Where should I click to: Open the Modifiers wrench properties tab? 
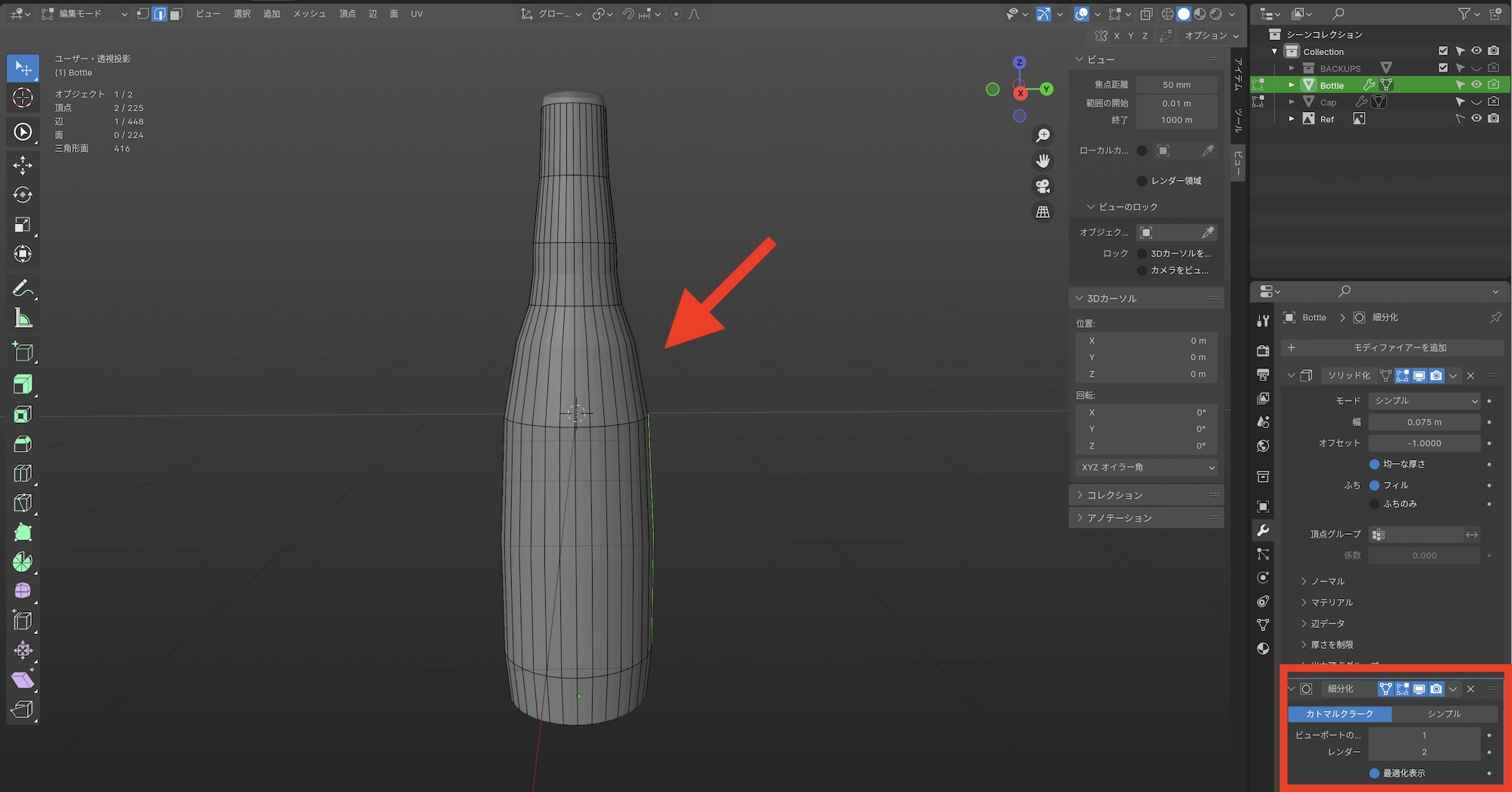pos(1263,530)
